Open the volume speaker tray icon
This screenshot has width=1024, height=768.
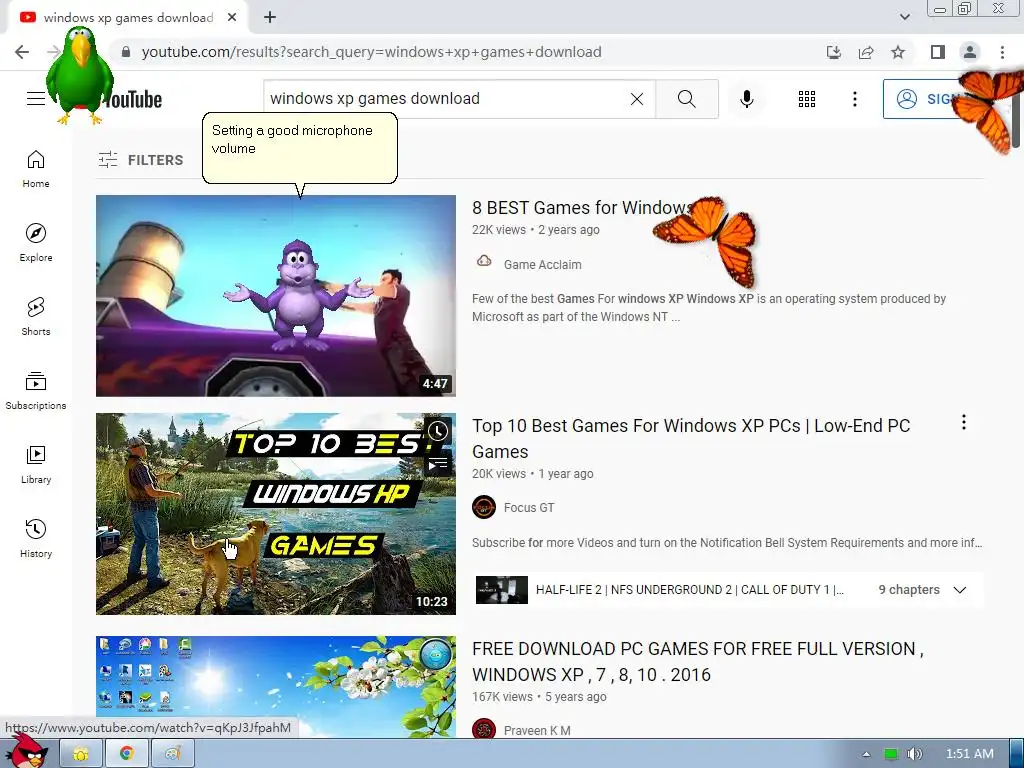click(914, 754)
